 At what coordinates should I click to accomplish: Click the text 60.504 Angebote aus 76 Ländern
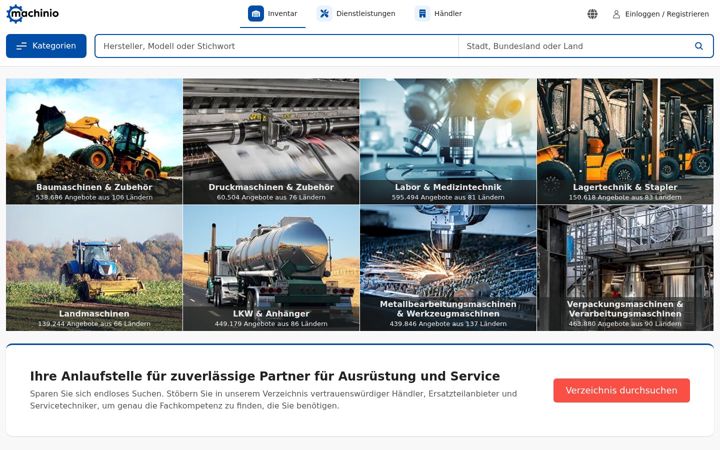pyautogui.click(x=271, y=197)
